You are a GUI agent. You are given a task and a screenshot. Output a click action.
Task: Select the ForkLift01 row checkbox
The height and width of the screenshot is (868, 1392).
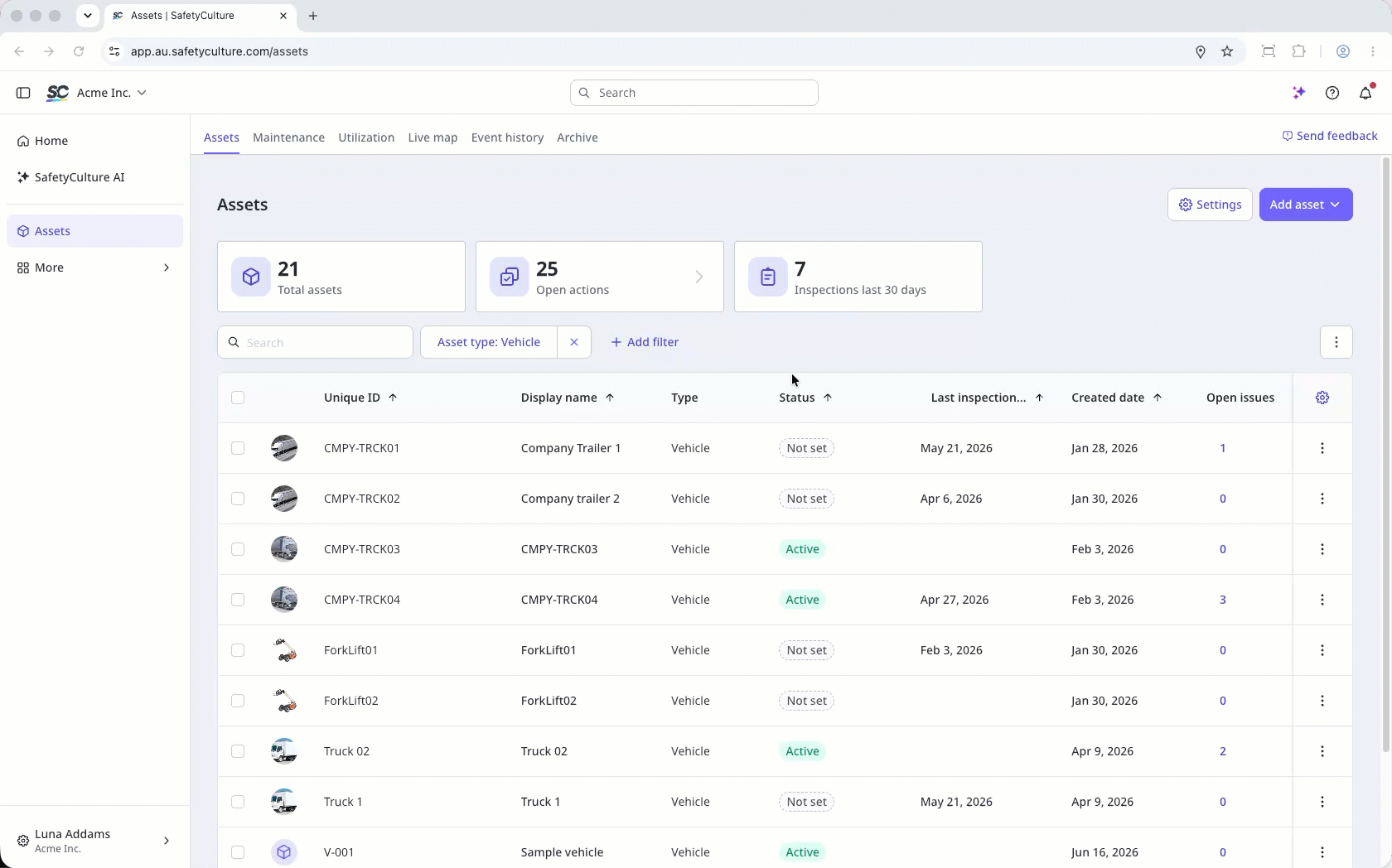[x=238, y=650]
